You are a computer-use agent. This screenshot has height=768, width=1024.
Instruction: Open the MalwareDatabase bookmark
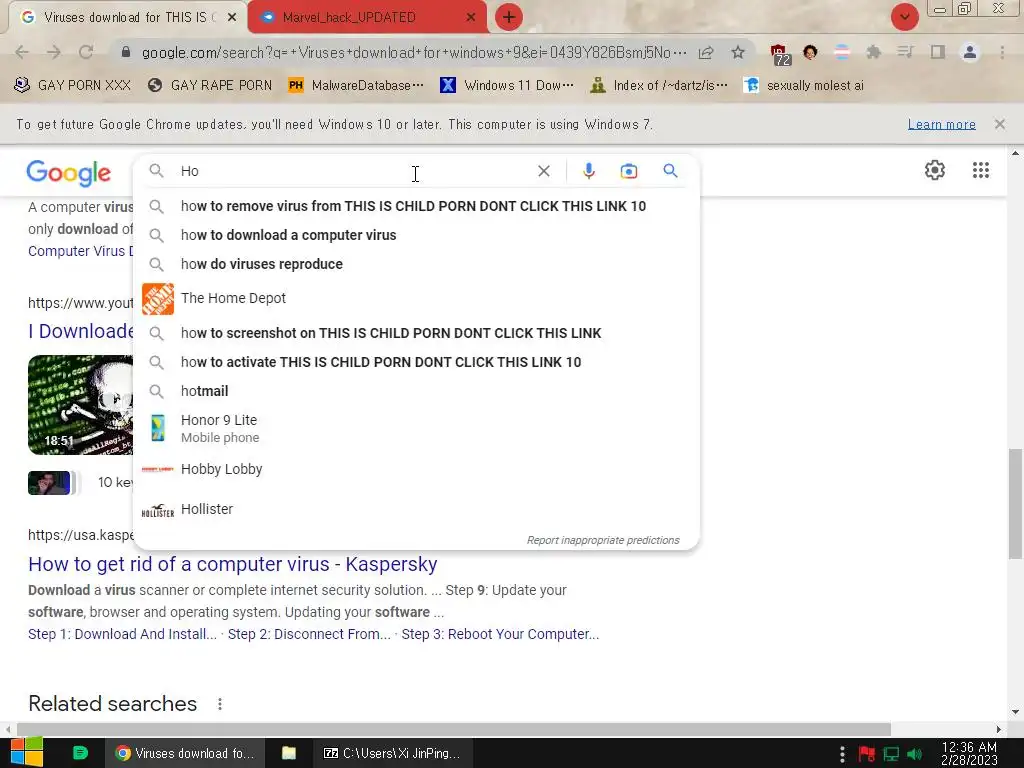click(356, 86)
